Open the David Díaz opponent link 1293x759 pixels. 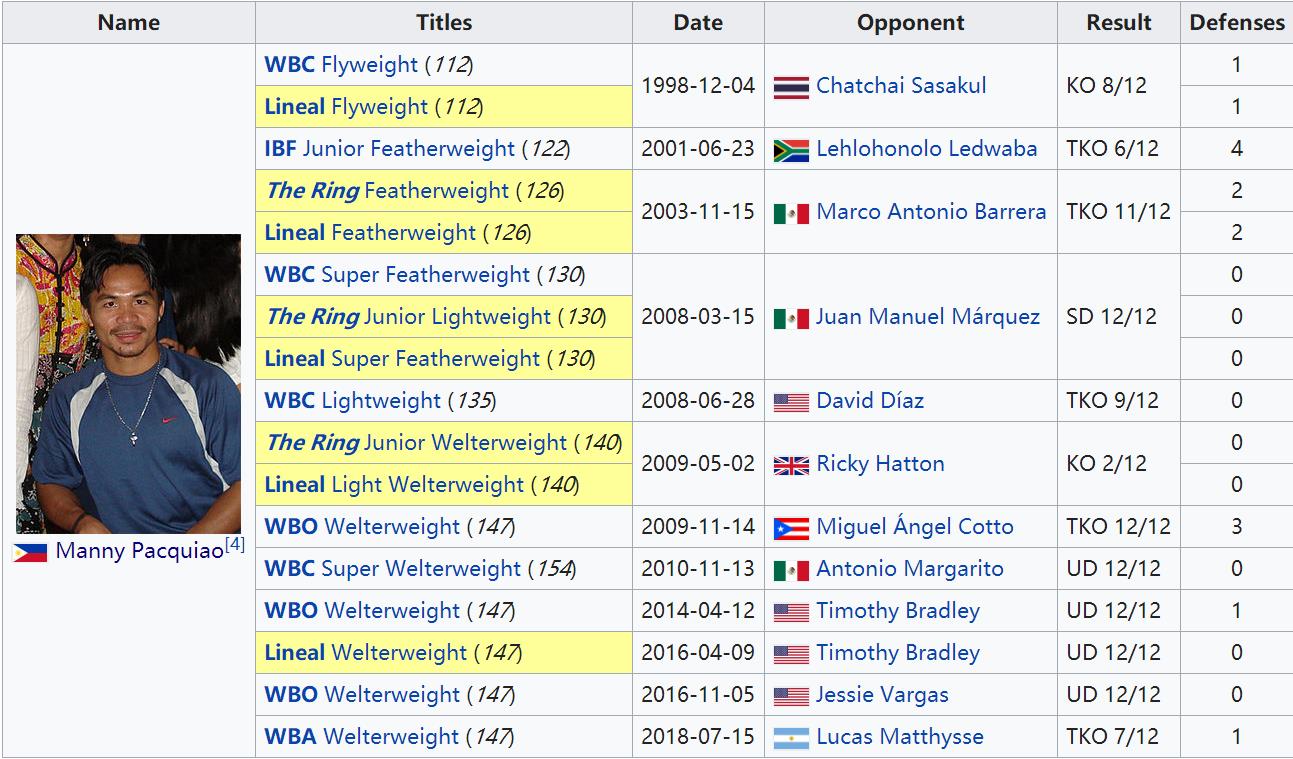tap(870, 401)
